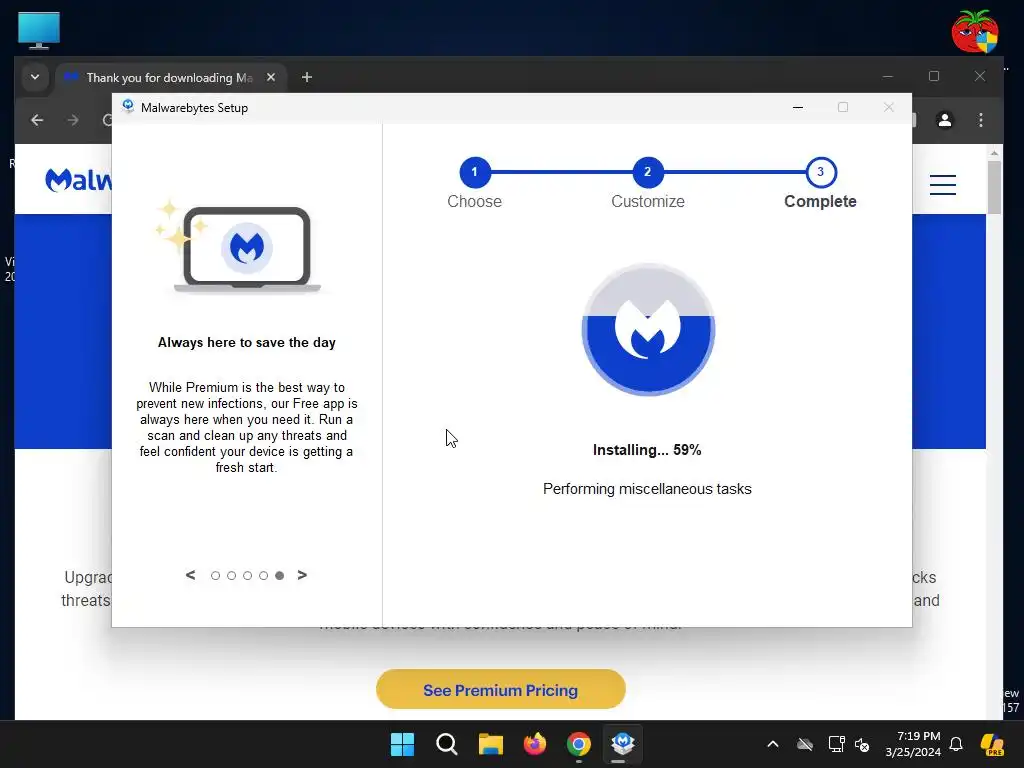The width and height of the screenshot is (1024, 768).
Task: Click the Malwarebytes installing progress logo
Action: click(648, 329)
